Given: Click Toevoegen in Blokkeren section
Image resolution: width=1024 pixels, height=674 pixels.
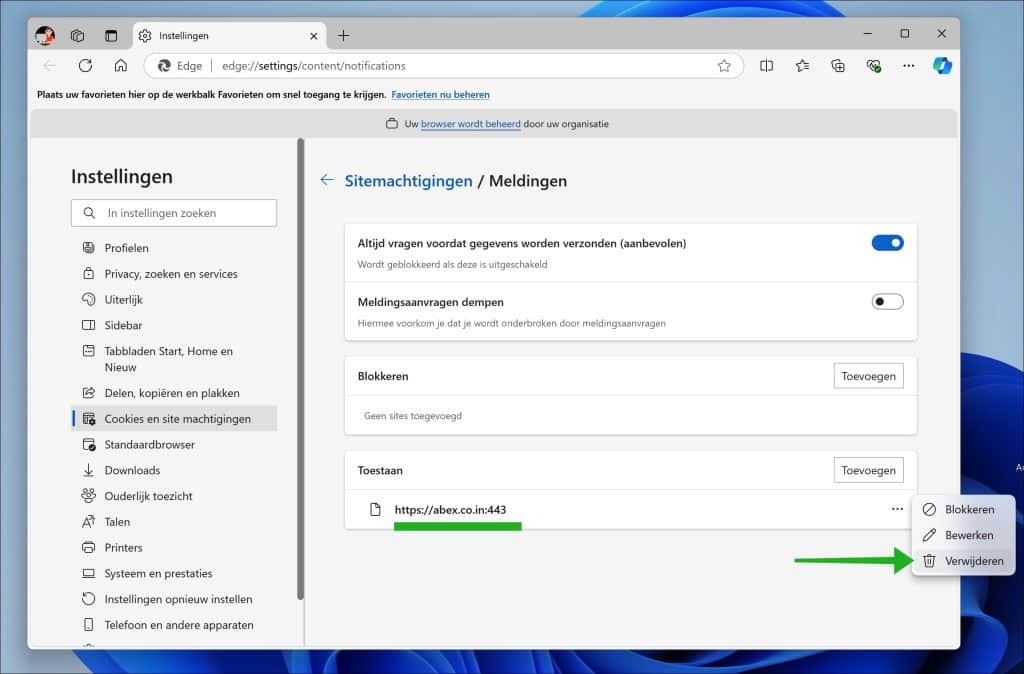Looking at the screenshot, I should [x=869, y=376].
